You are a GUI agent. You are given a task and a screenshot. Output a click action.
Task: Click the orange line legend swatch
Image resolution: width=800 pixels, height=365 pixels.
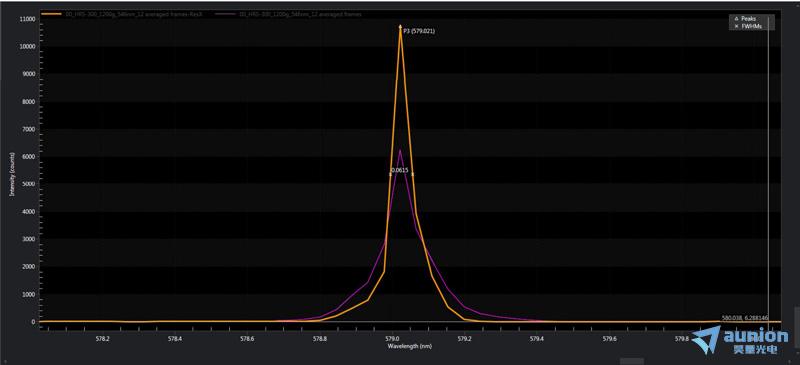point(51,15)
